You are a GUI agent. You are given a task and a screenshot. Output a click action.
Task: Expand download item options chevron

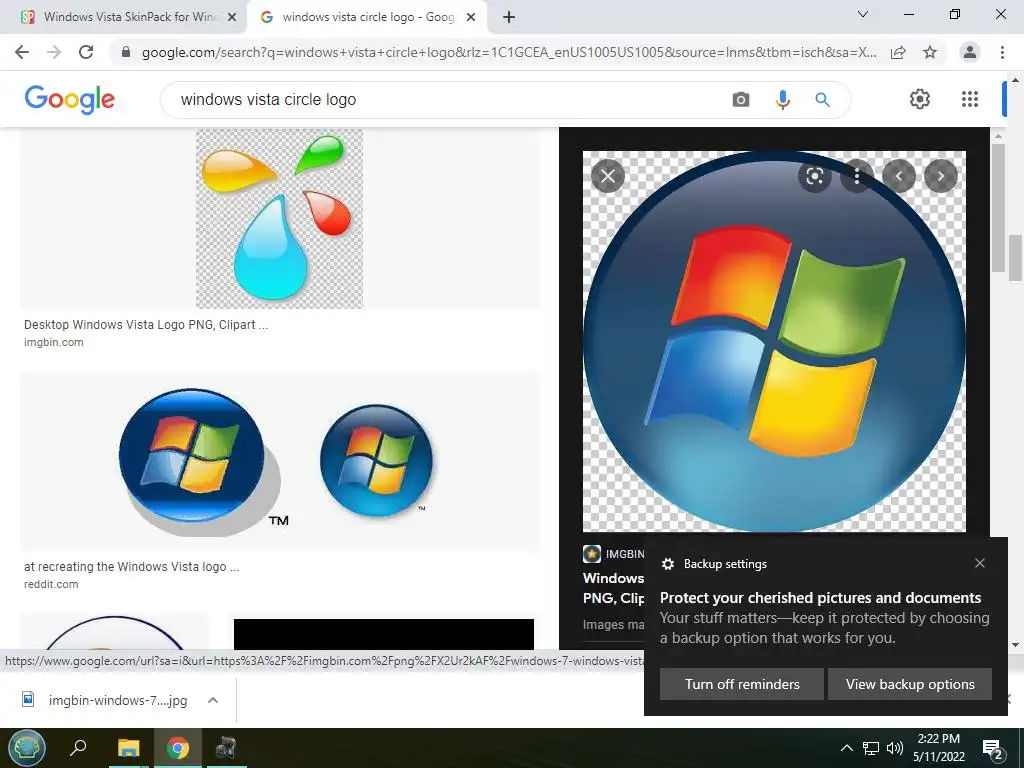[213, 700]
